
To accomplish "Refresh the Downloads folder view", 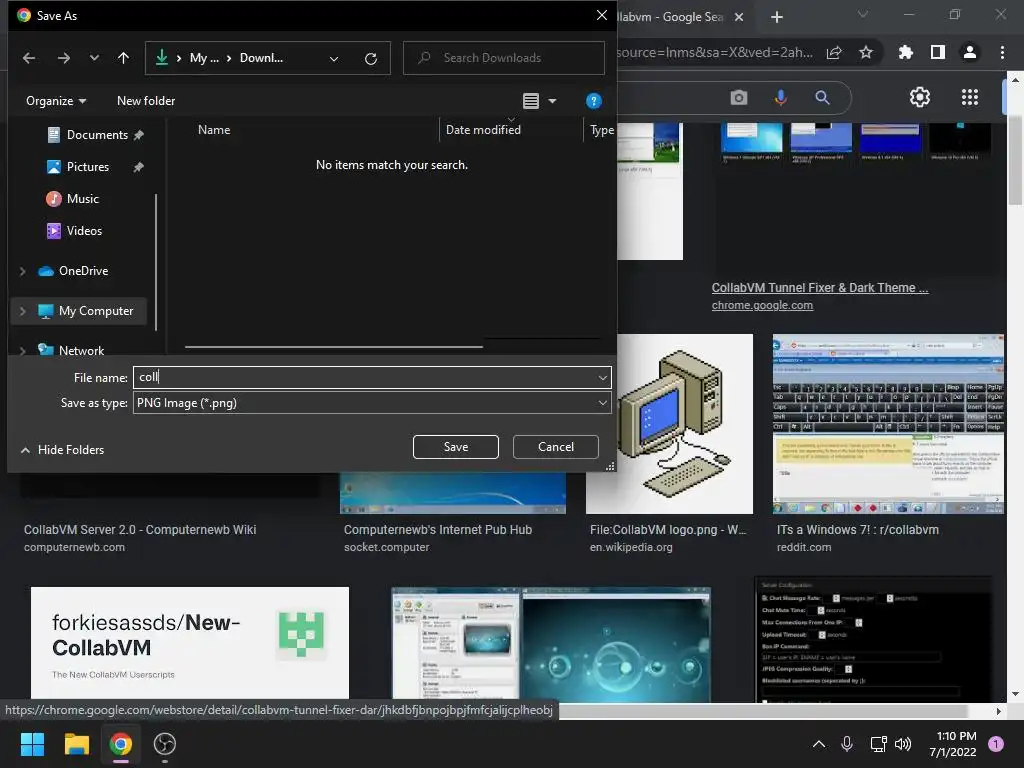I will click(x=371, y=59).
